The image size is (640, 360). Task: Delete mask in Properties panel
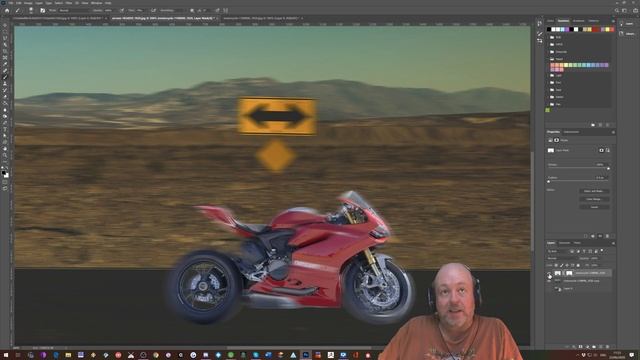(x=607, y=236)
